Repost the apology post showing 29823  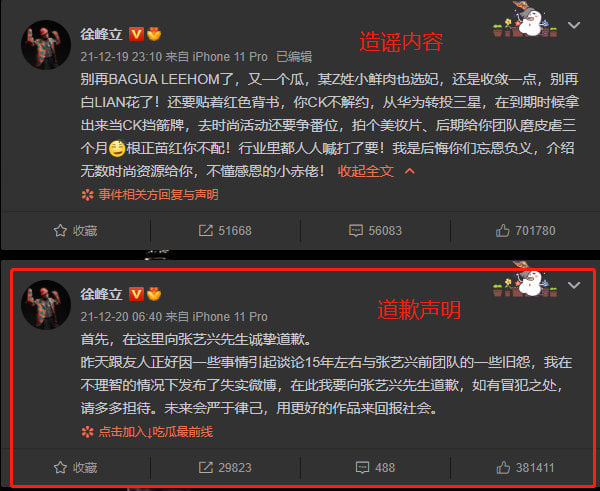(225, 467)
